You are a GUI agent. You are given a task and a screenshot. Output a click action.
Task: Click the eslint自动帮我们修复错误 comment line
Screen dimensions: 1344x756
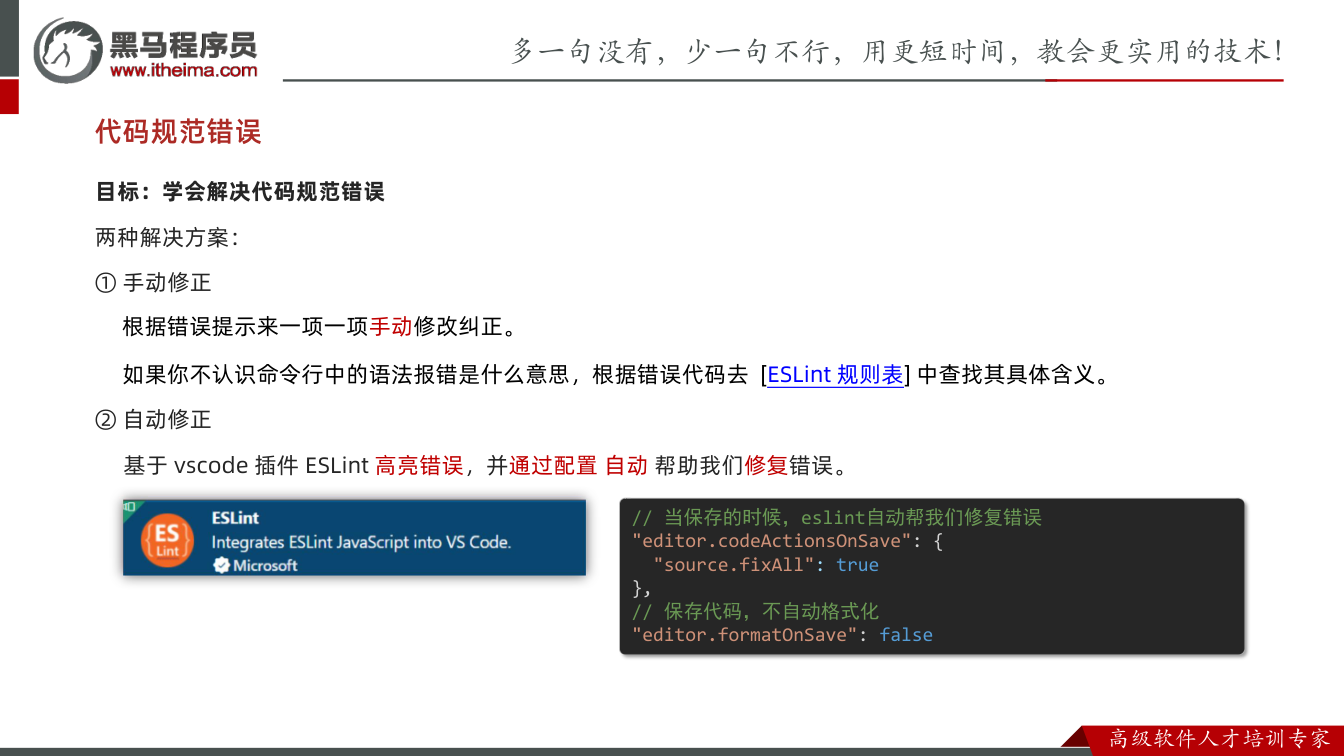[x=837, y=517]
